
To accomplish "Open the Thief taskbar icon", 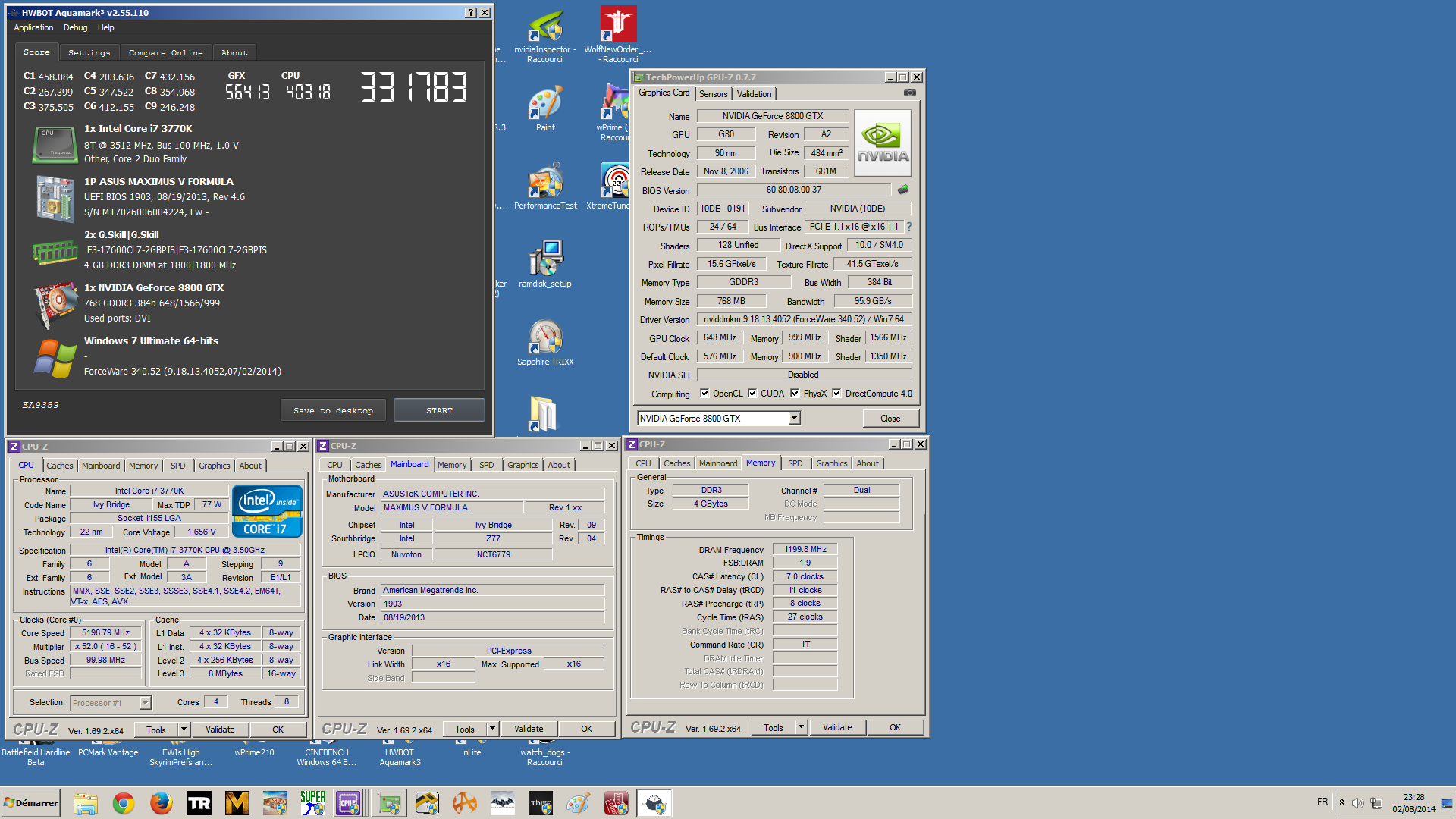I will [x=541, y=803].
